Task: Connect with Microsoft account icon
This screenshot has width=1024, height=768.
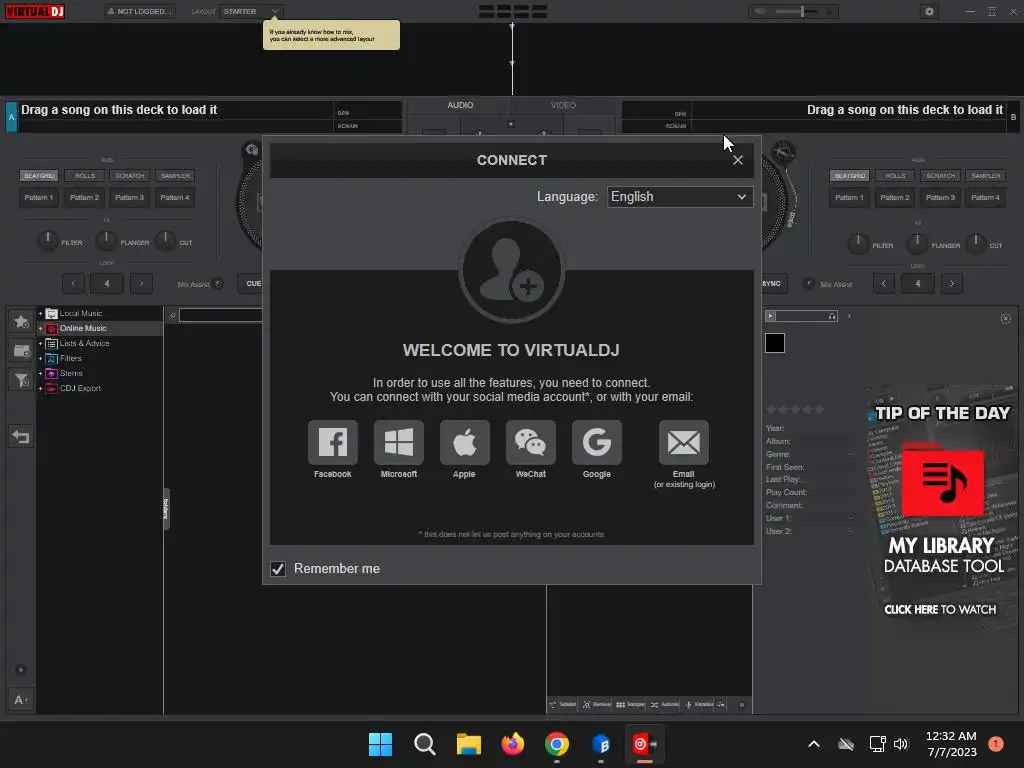Action: click(x=398, y=442)
